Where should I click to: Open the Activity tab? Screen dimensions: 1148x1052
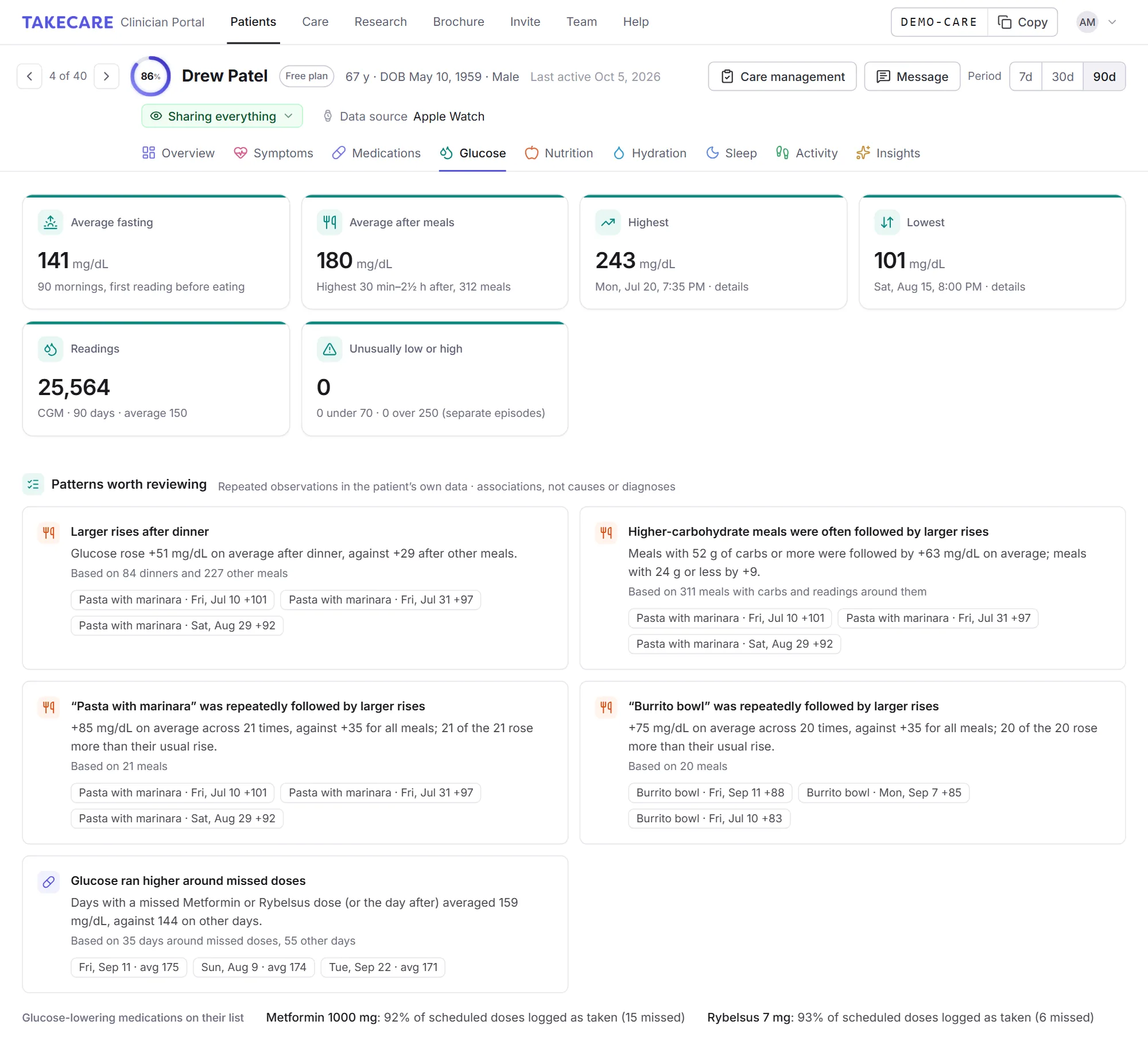(x=806, y=153)
